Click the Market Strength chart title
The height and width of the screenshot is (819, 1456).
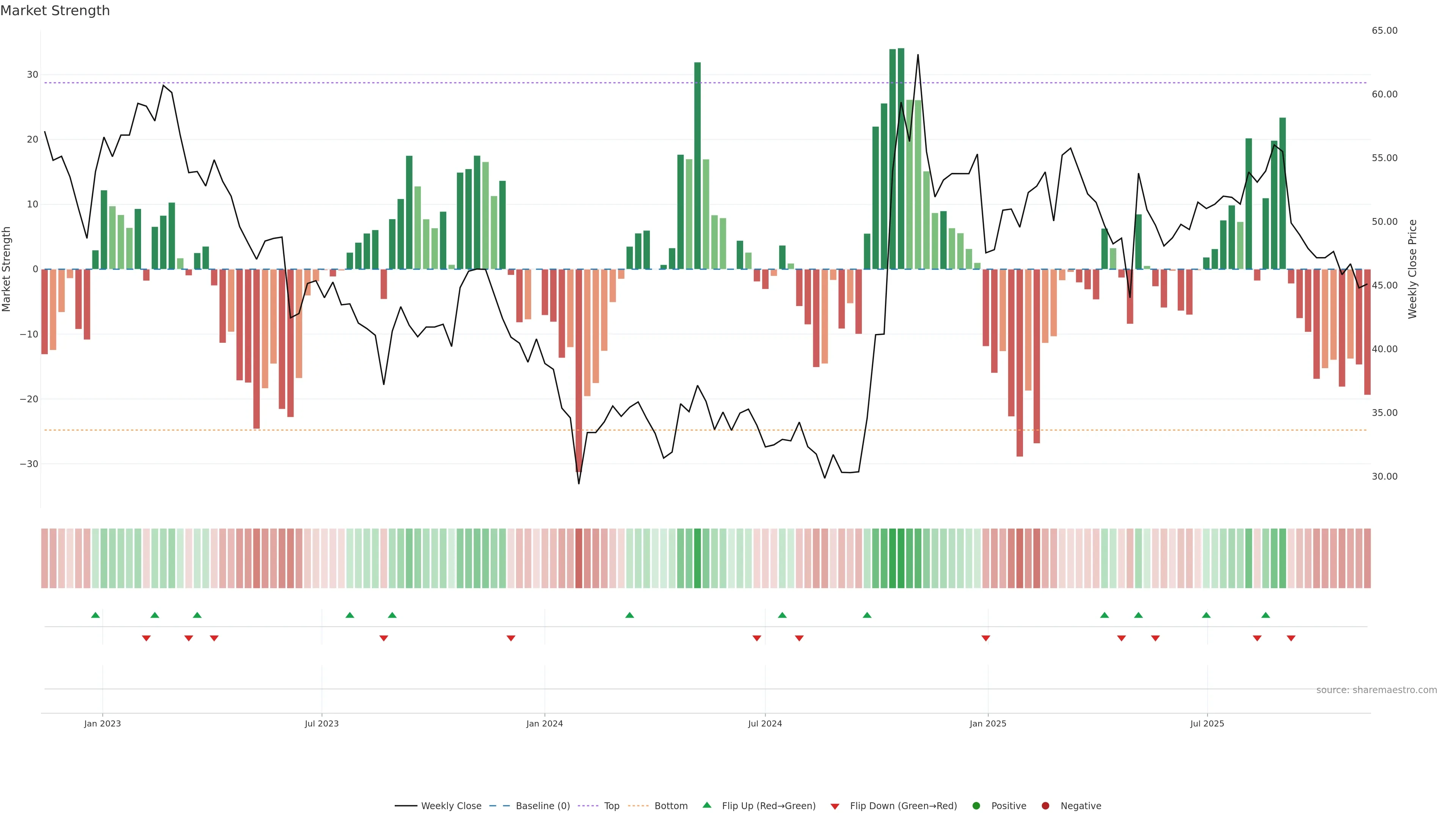click(55, 11)
